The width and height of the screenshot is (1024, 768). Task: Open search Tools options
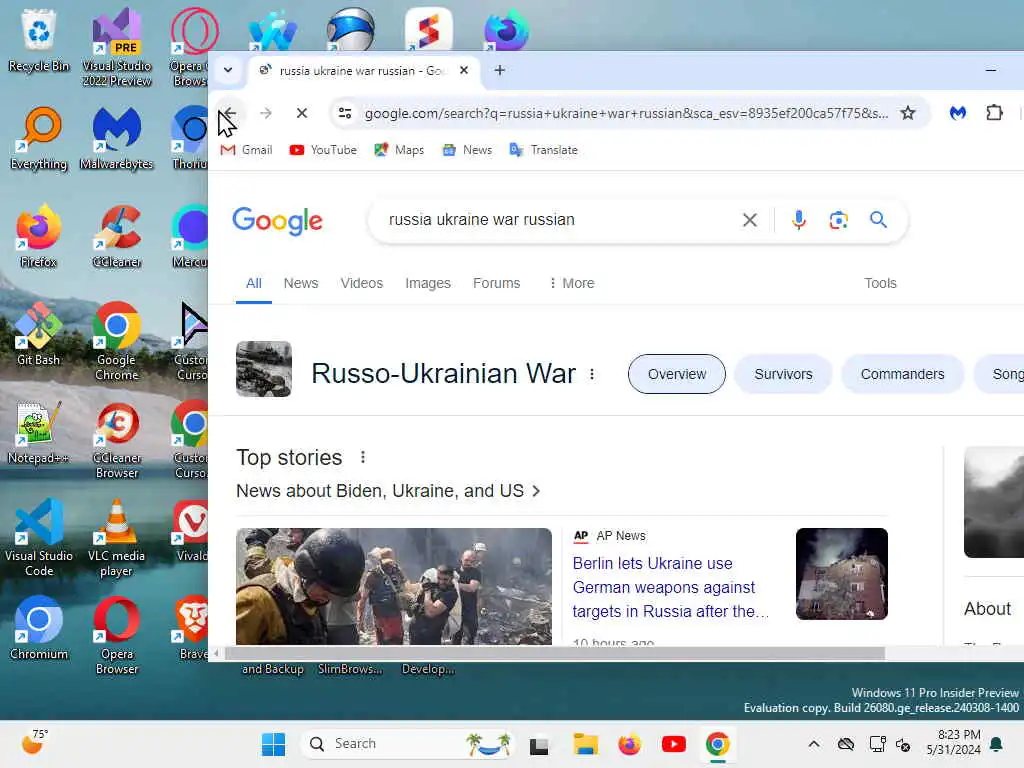(880, 283)
